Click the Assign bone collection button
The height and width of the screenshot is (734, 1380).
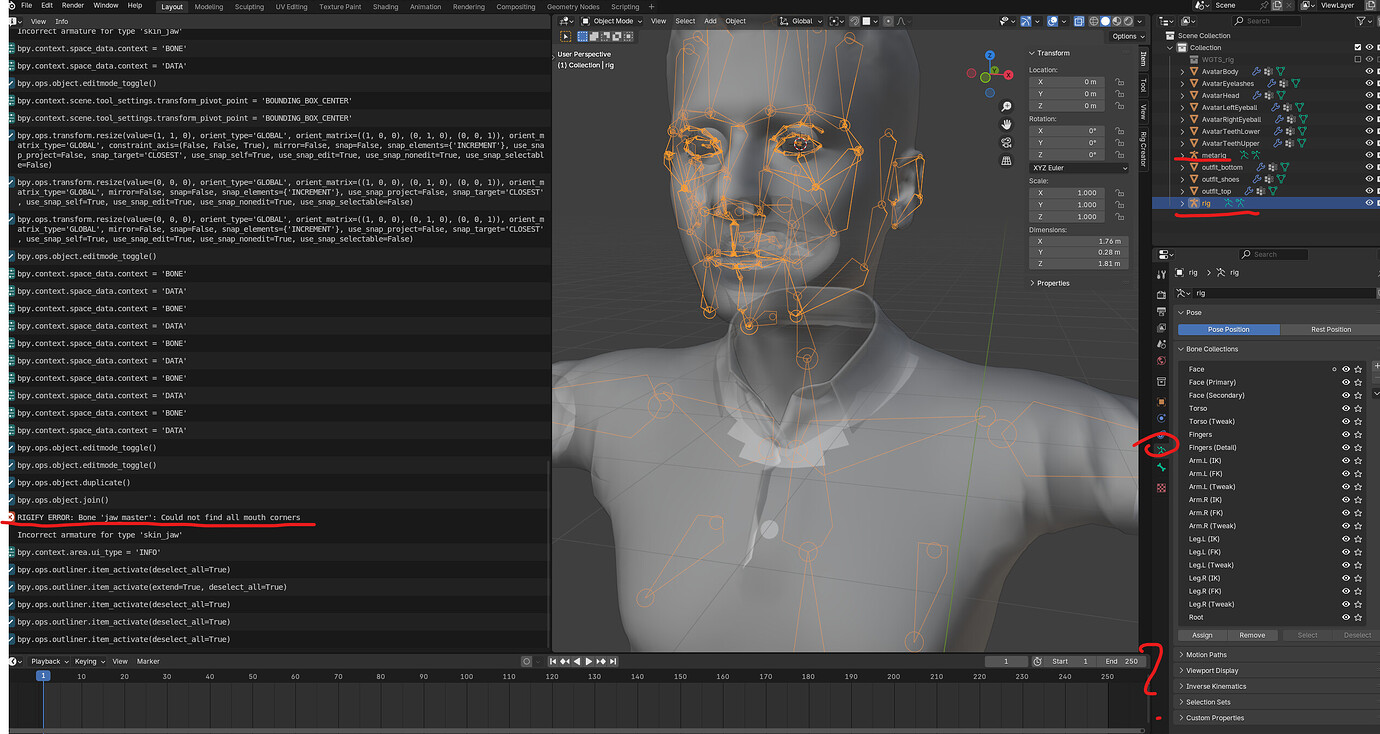pyautogui.click(x=1202, y=635)
